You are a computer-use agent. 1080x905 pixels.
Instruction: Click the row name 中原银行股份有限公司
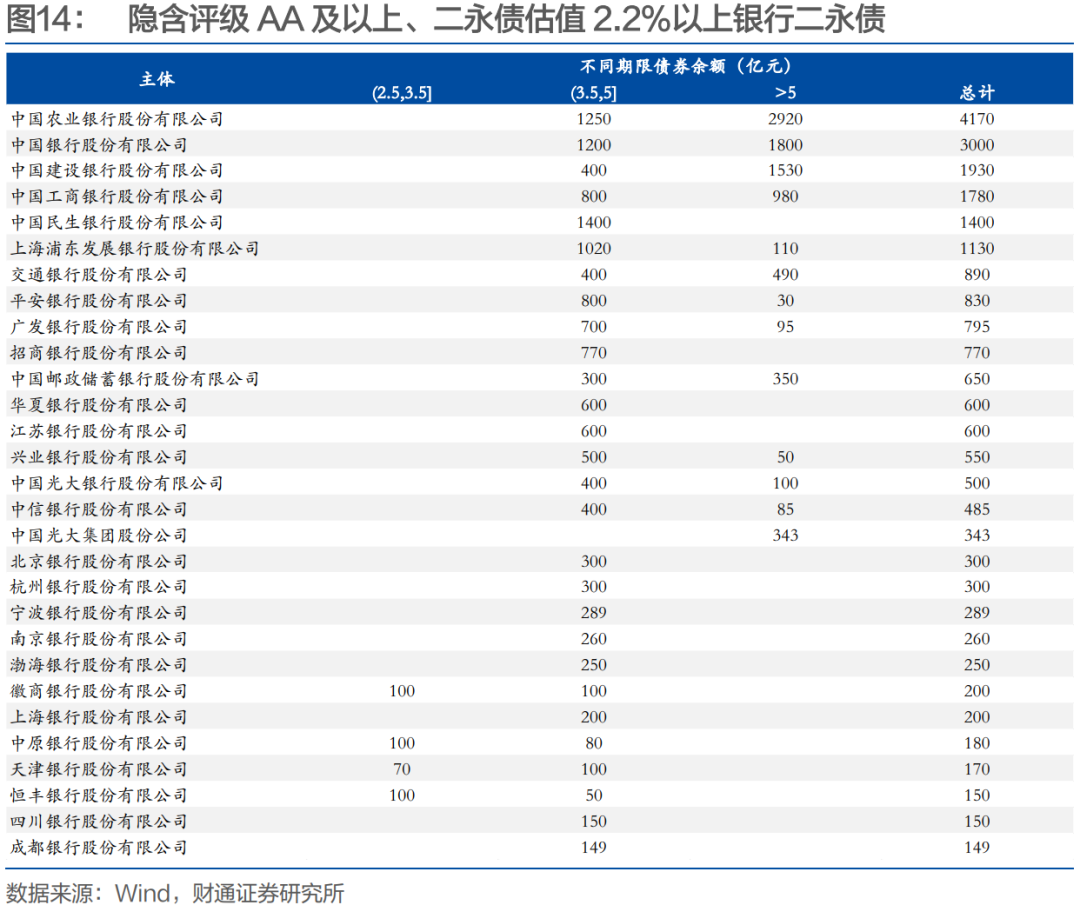(99, 744)
